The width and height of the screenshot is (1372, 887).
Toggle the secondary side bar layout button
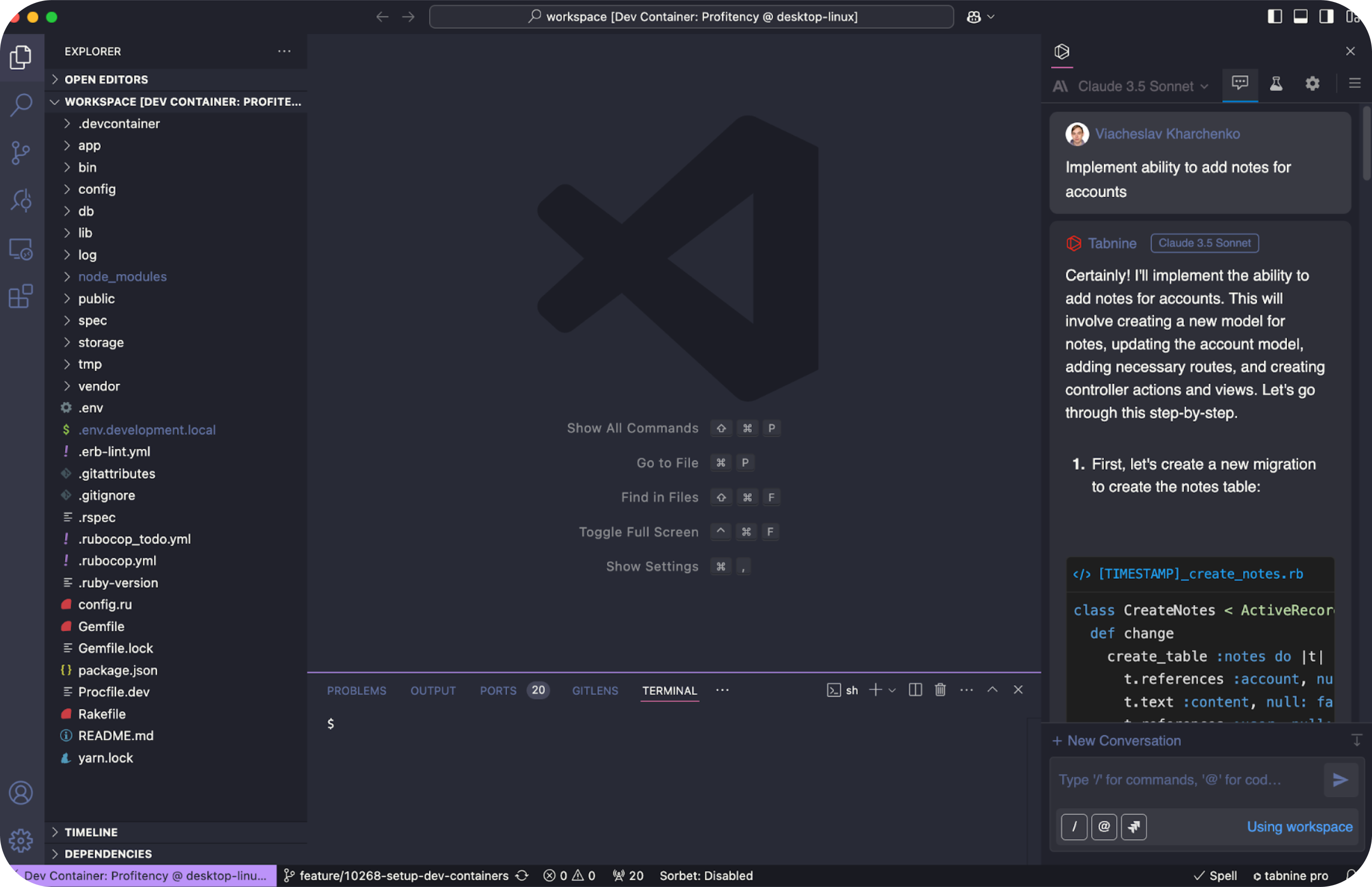click(x=1326, y=17)
